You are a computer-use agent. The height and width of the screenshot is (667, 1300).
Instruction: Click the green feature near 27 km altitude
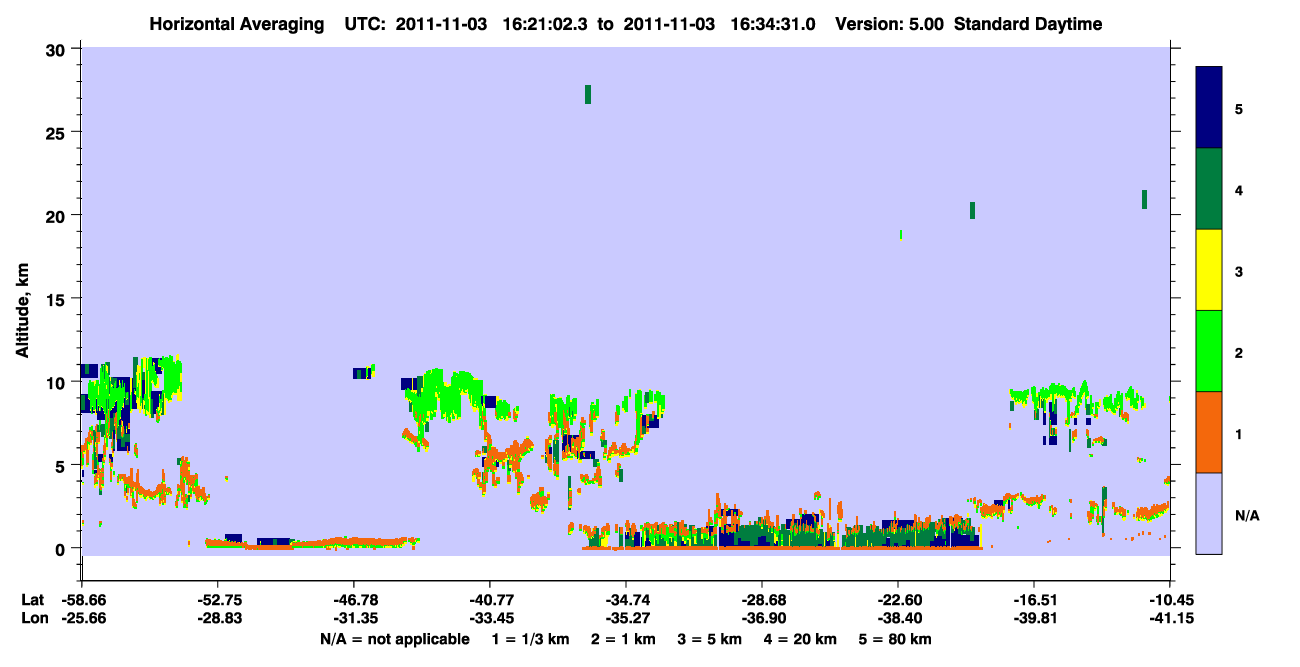point(588,94)
